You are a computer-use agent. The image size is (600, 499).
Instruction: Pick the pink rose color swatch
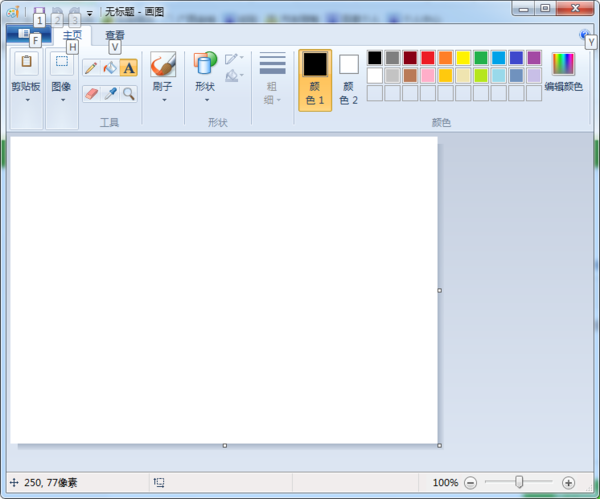(x=428, y=76)
